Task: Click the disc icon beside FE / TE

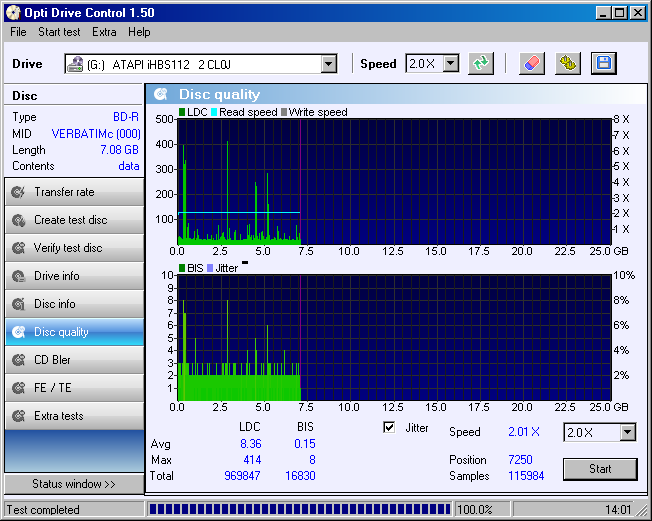Action: coord(19,388)
